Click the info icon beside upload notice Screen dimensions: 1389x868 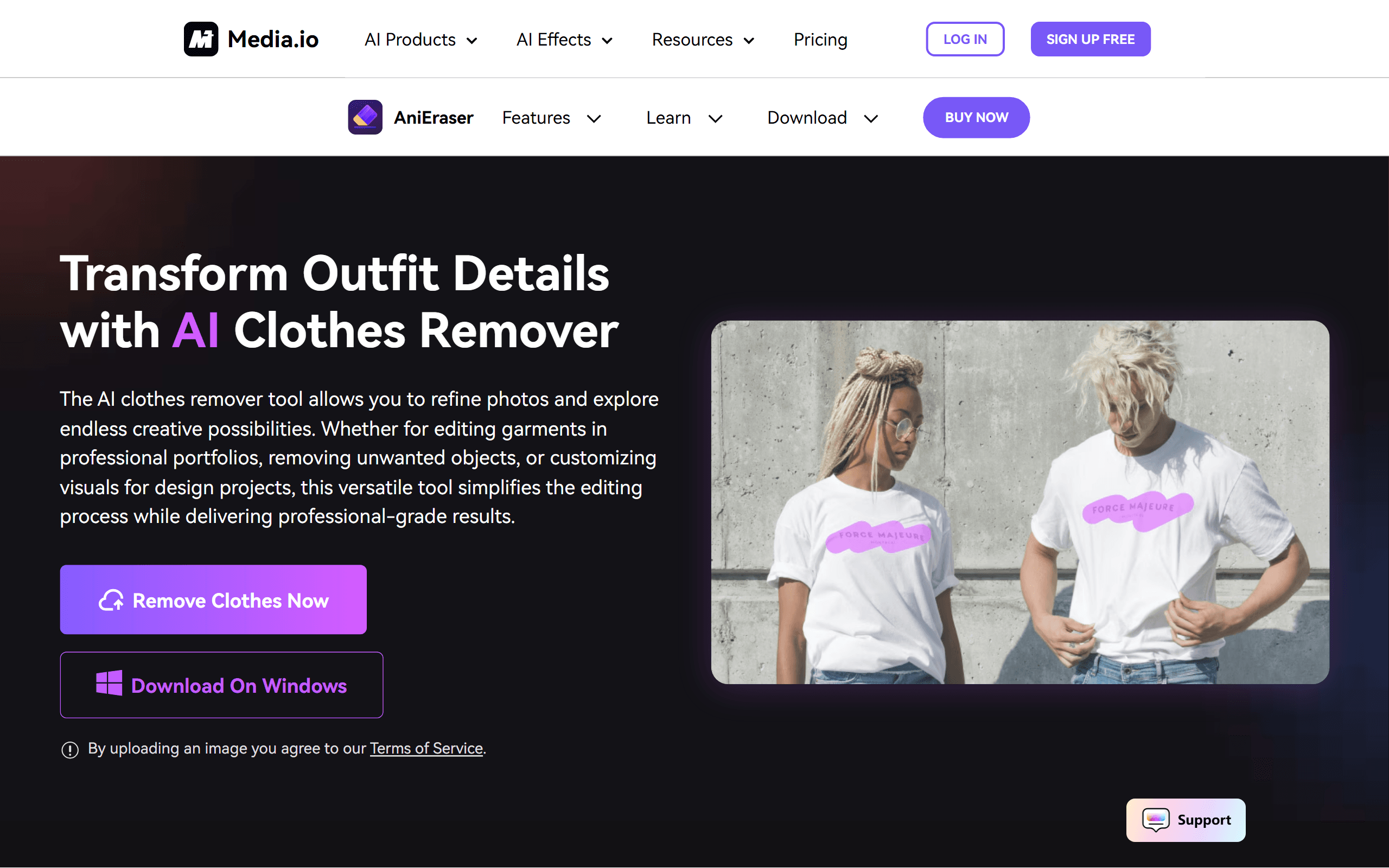[x=70, y=749]
